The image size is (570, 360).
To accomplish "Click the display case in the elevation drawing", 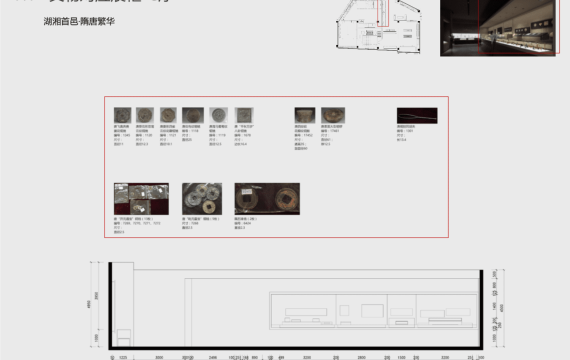I will pos(374,311).
